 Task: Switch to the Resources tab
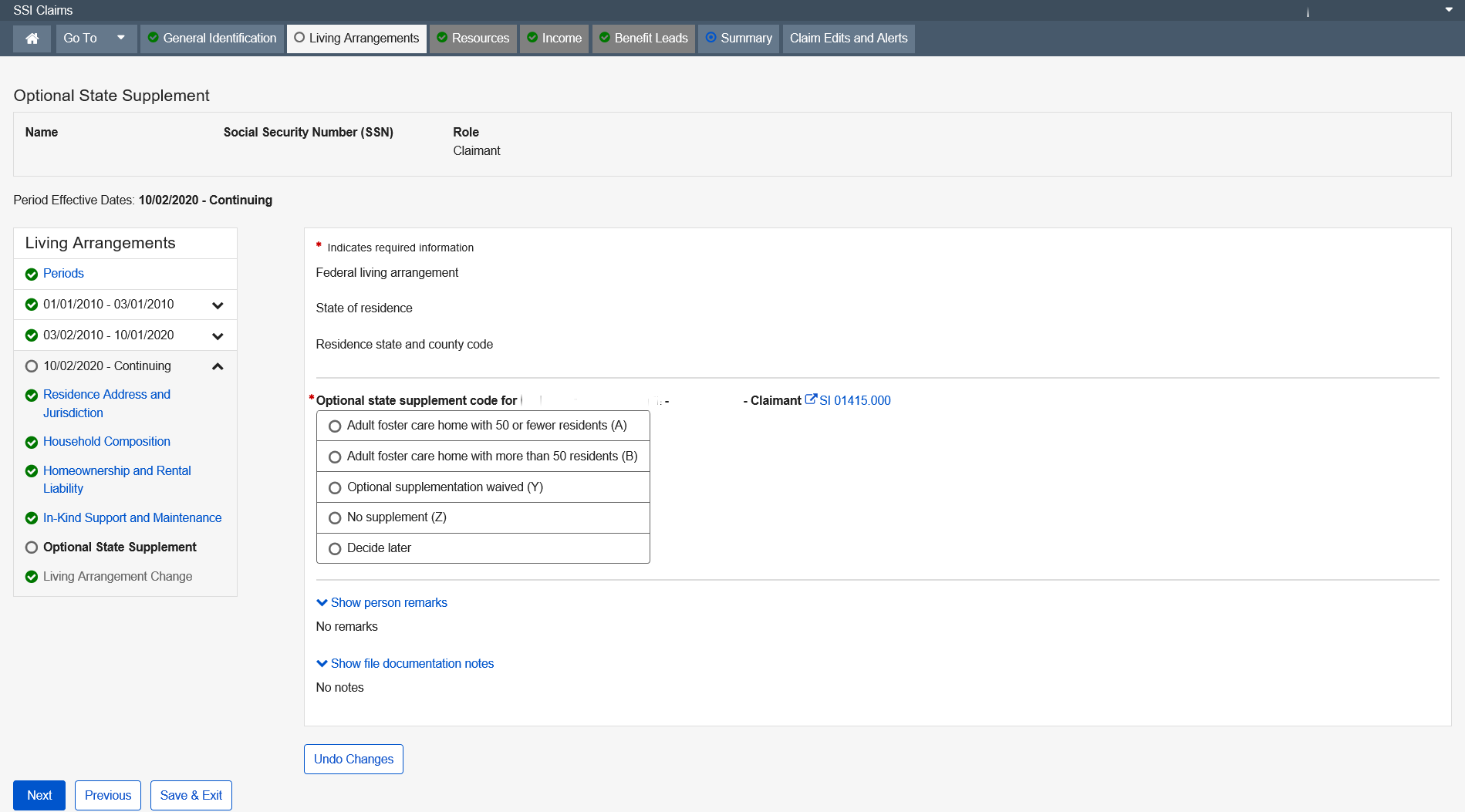473,39
